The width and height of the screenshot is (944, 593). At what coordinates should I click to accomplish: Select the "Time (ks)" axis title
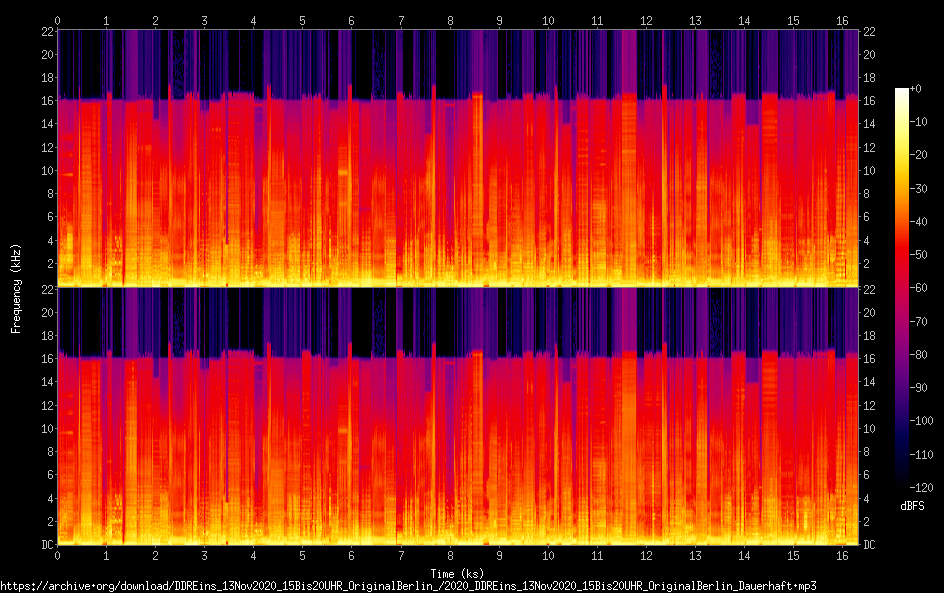[x=457, y=574]
